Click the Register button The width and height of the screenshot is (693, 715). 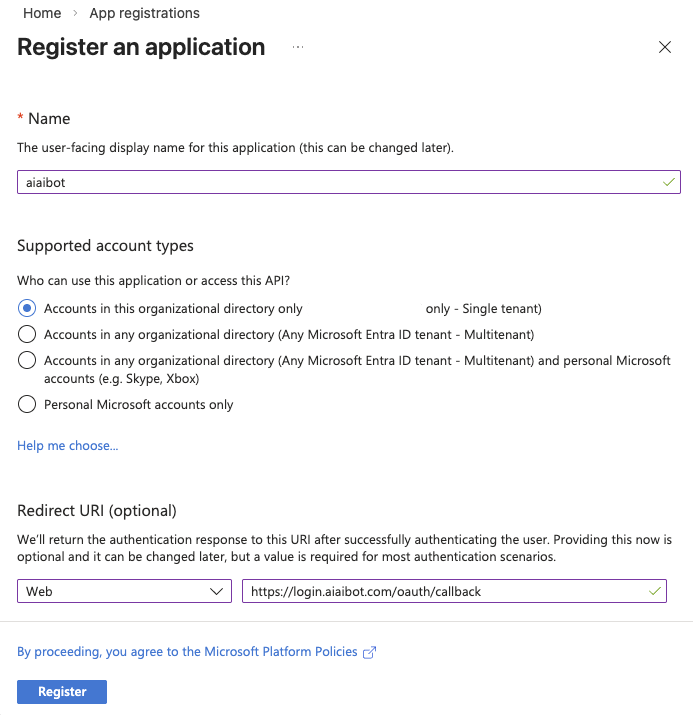tap(62, 692)
